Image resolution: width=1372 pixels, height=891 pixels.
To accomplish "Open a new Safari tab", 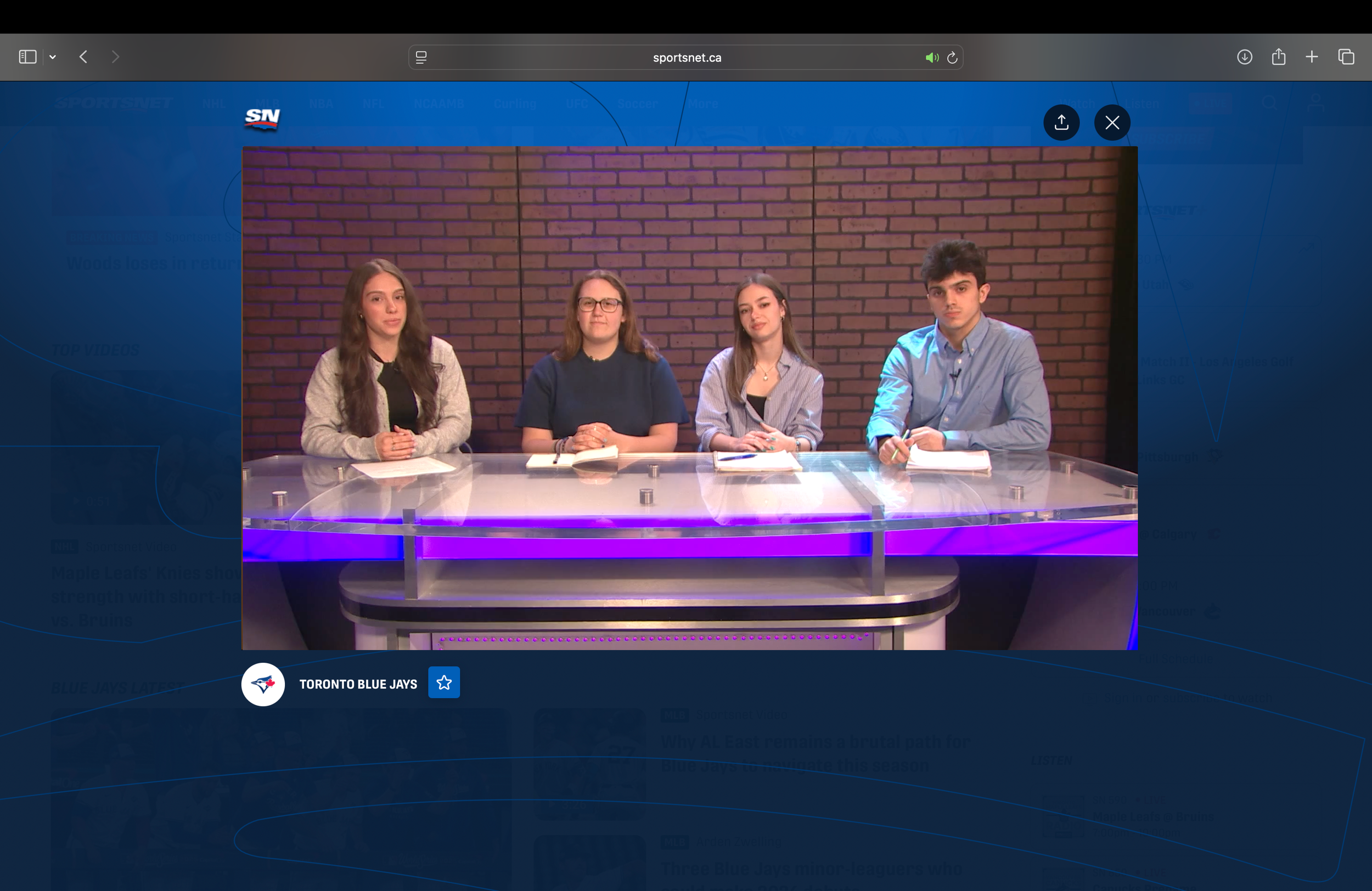I will 1312,57.
